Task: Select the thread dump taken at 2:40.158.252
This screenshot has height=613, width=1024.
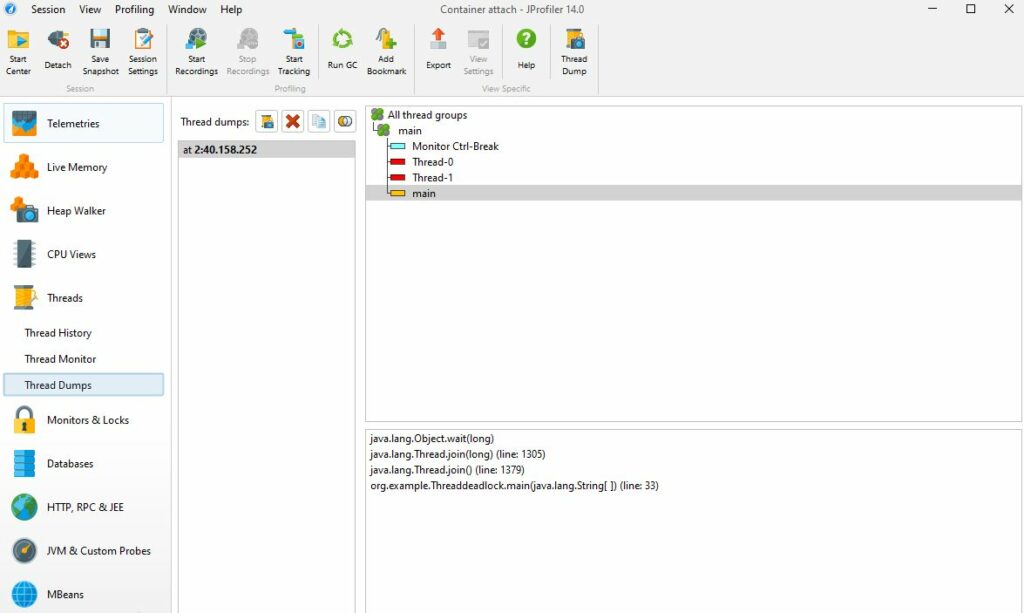Action: [266, 149]
